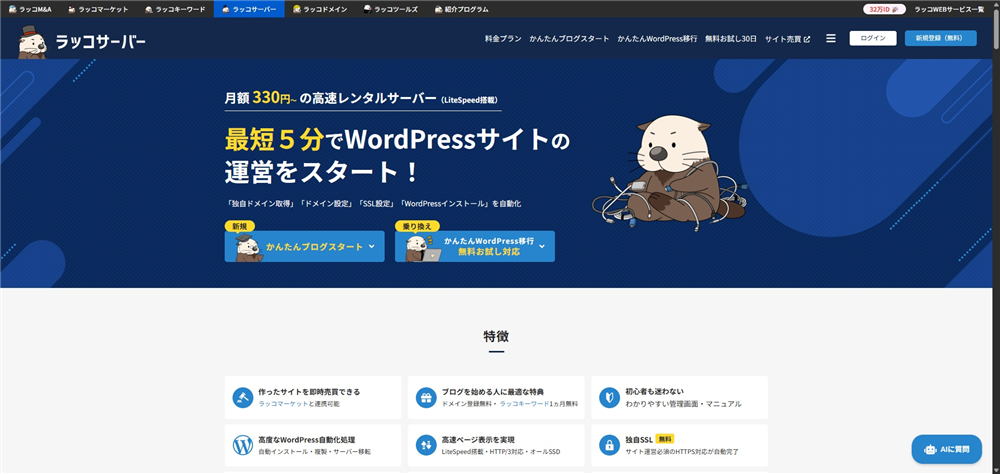The image size is (1000, 474).
Task: Click the otter mascot with cables illustration
Action: click(x=670, y=171)
